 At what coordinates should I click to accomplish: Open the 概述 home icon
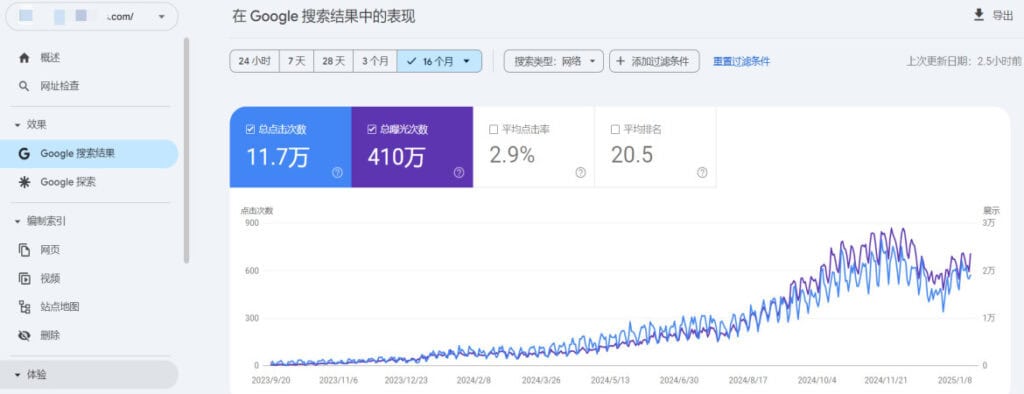(24, 57)
